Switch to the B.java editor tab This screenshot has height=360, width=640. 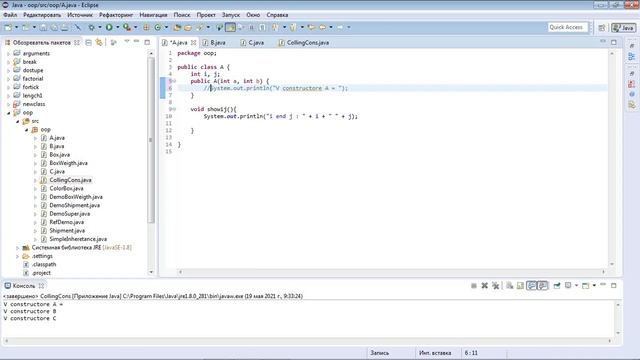pos(214,42)
